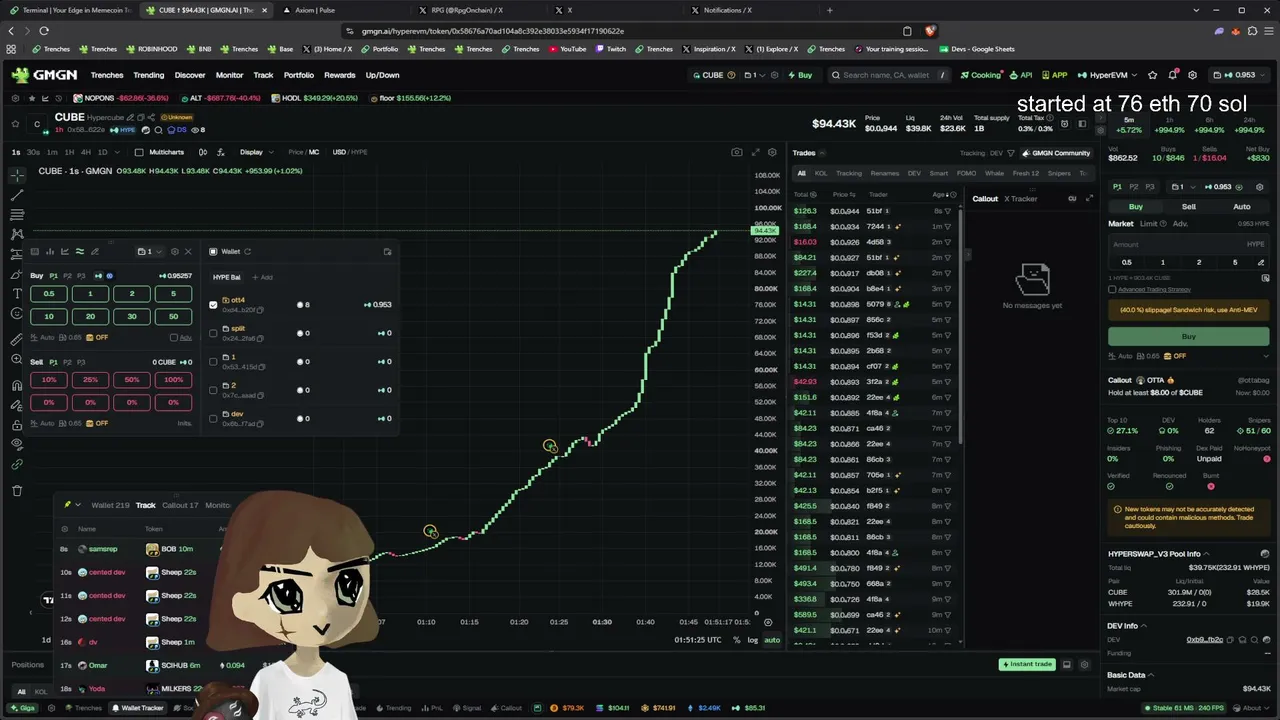The width and height of the screenshot is (1280, 720).
Task: Select the crosshair cursor tool on chart
Action: point(17,175)
